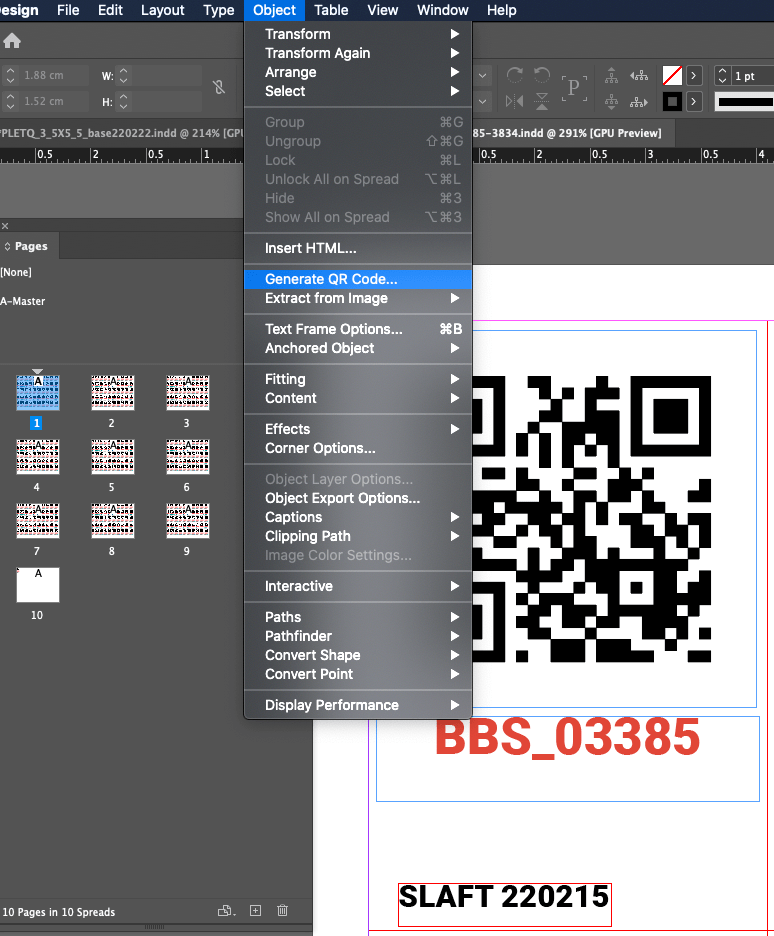Viewport: 774px width, 936px height.
Task: Select page 1 thumbnail
Action: coord(38,393)
